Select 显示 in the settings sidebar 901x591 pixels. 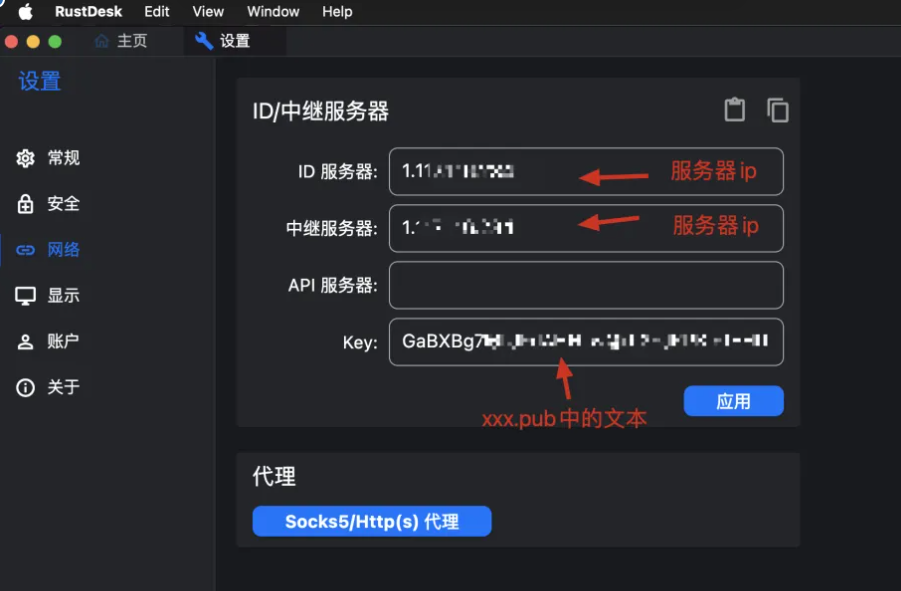point(63,296)
